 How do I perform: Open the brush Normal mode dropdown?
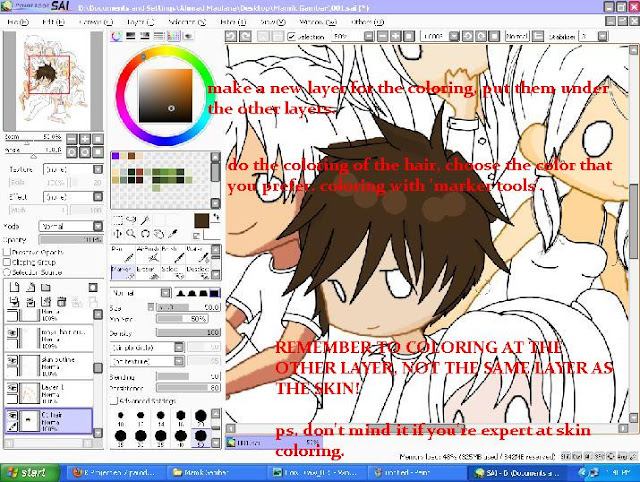[x=166, y=293]
